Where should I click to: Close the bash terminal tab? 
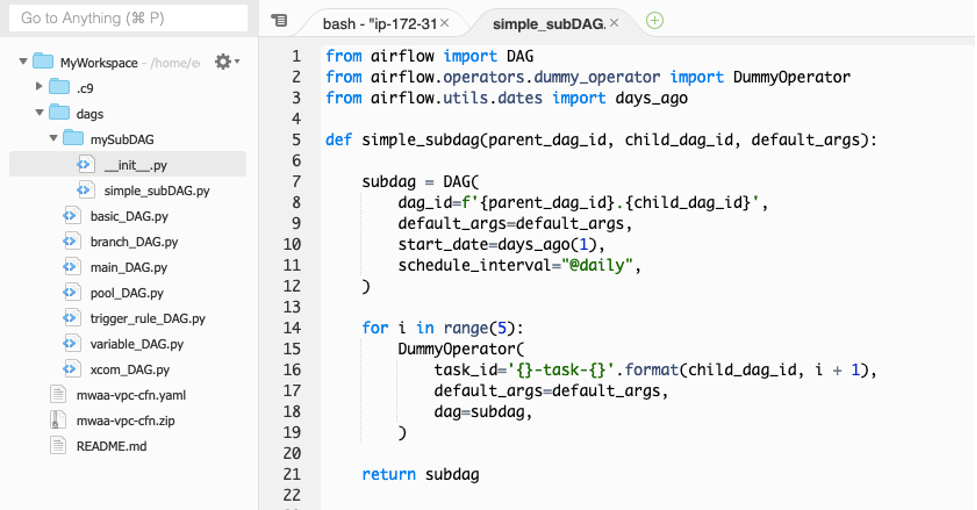[445, 22]
